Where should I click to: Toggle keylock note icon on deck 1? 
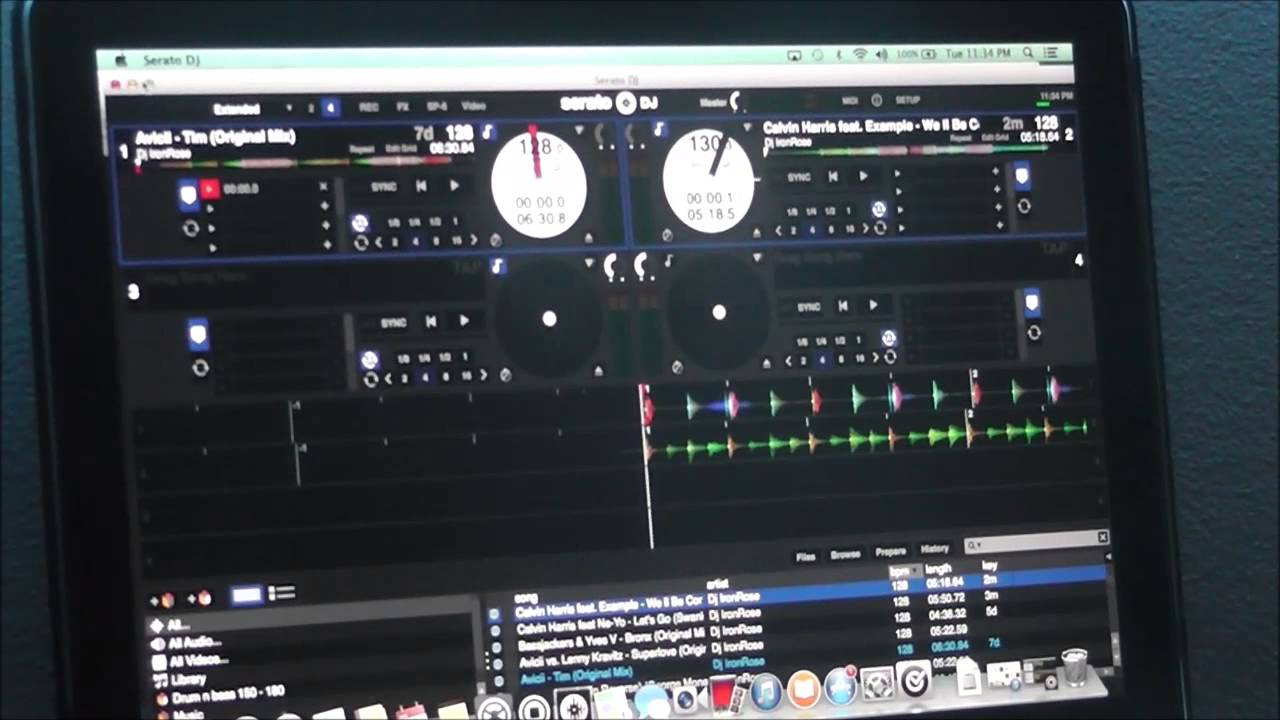point(487,132)
